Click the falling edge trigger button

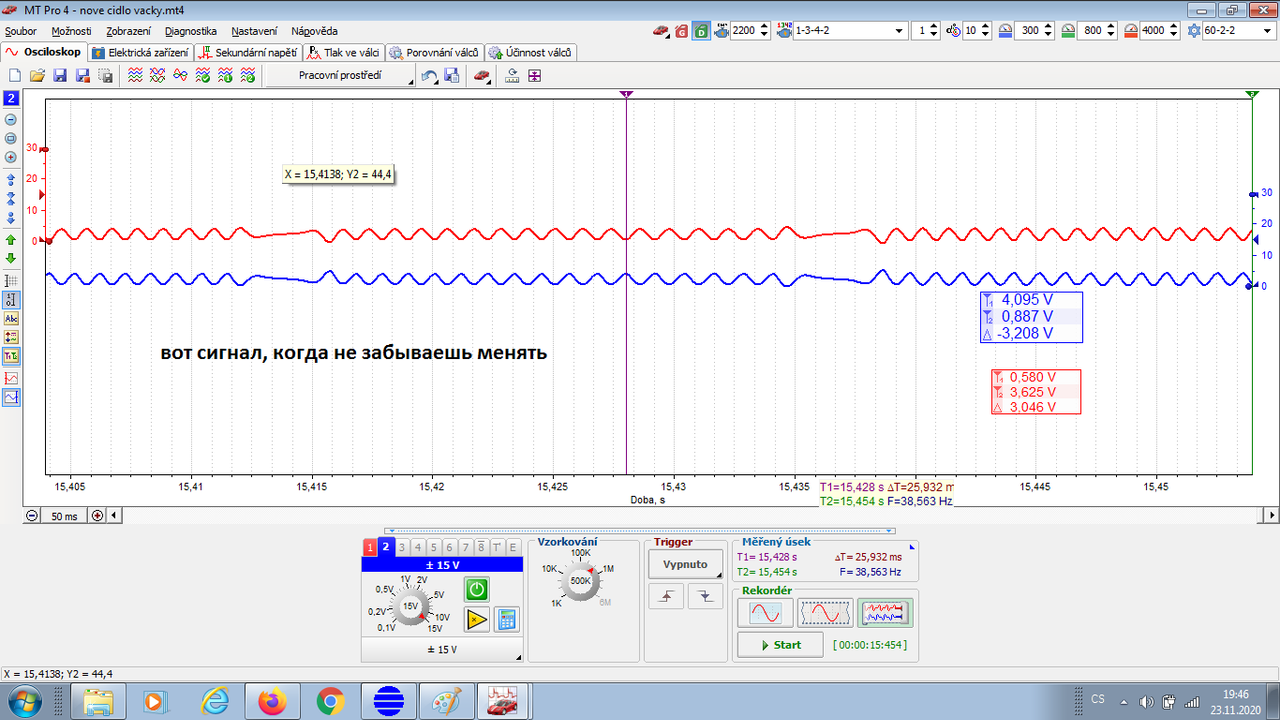coord(706,596)
